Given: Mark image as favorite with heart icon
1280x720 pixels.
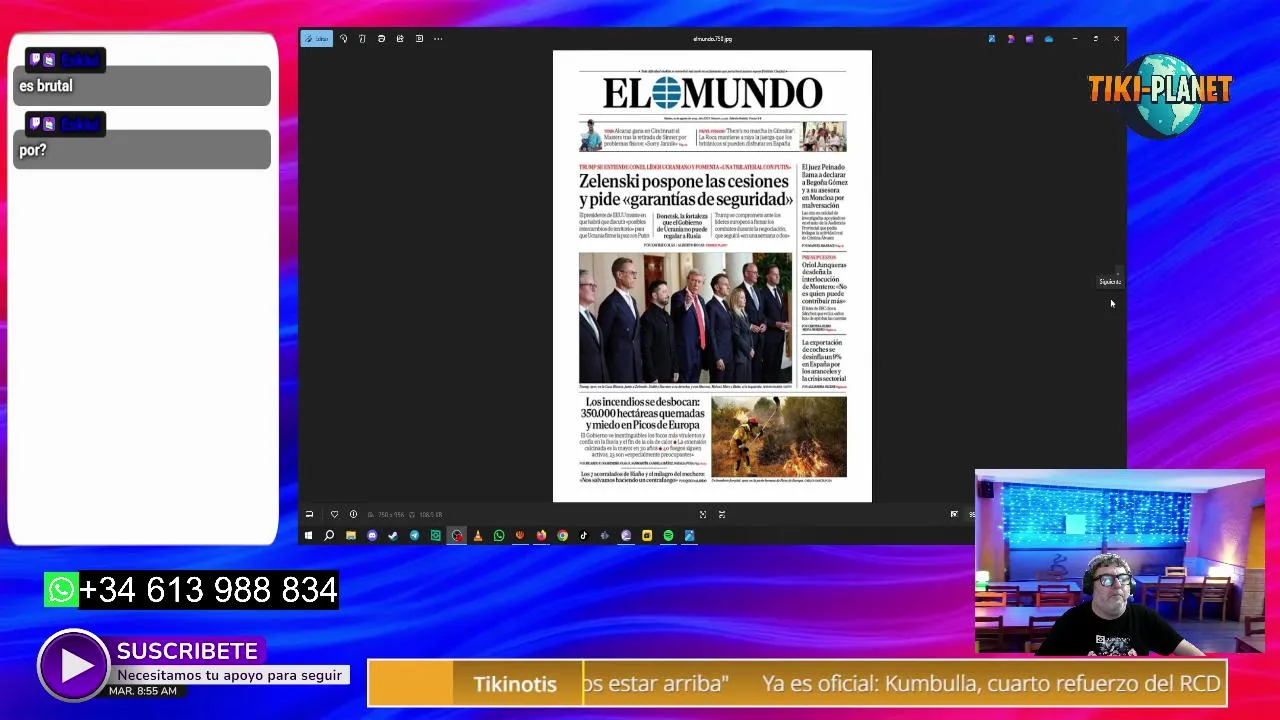Looking at the screenshot, I should pyautogui.click(x=334, y=514).
